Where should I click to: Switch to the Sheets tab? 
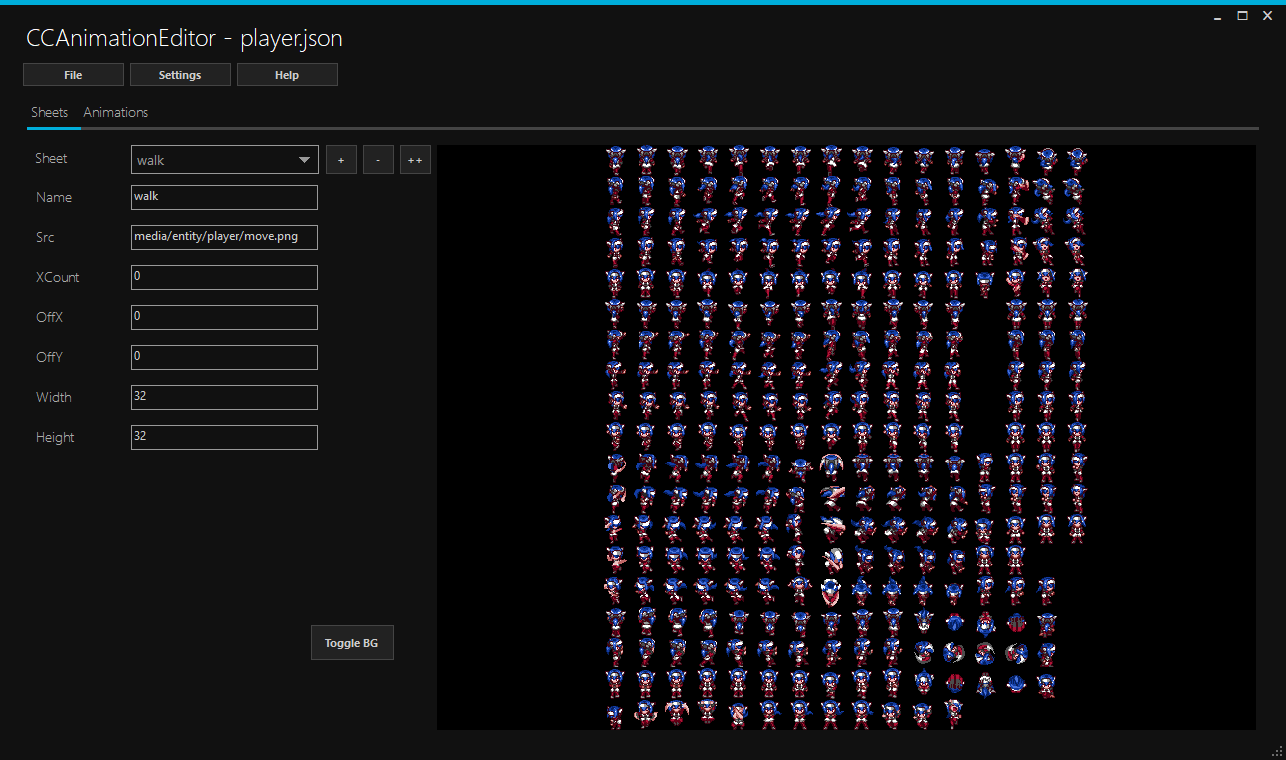click(x=49, y=112)
